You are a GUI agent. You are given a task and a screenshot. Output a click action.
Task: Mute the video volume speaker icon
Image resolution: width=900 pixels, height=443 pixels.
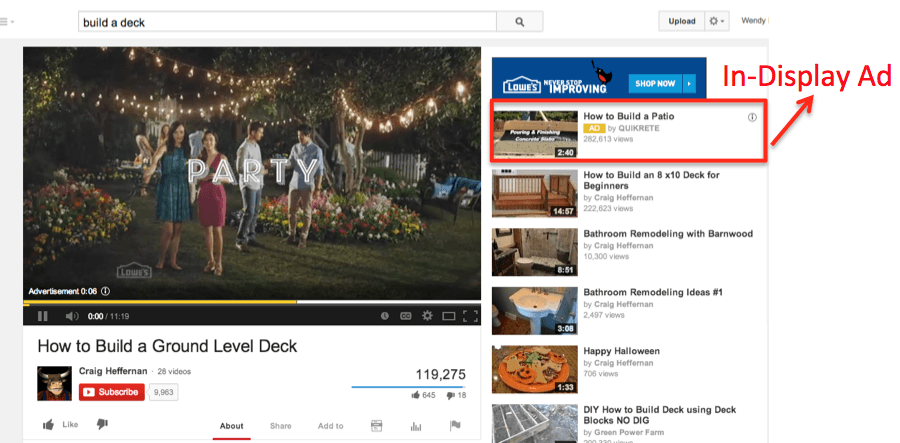coord(72,316)
